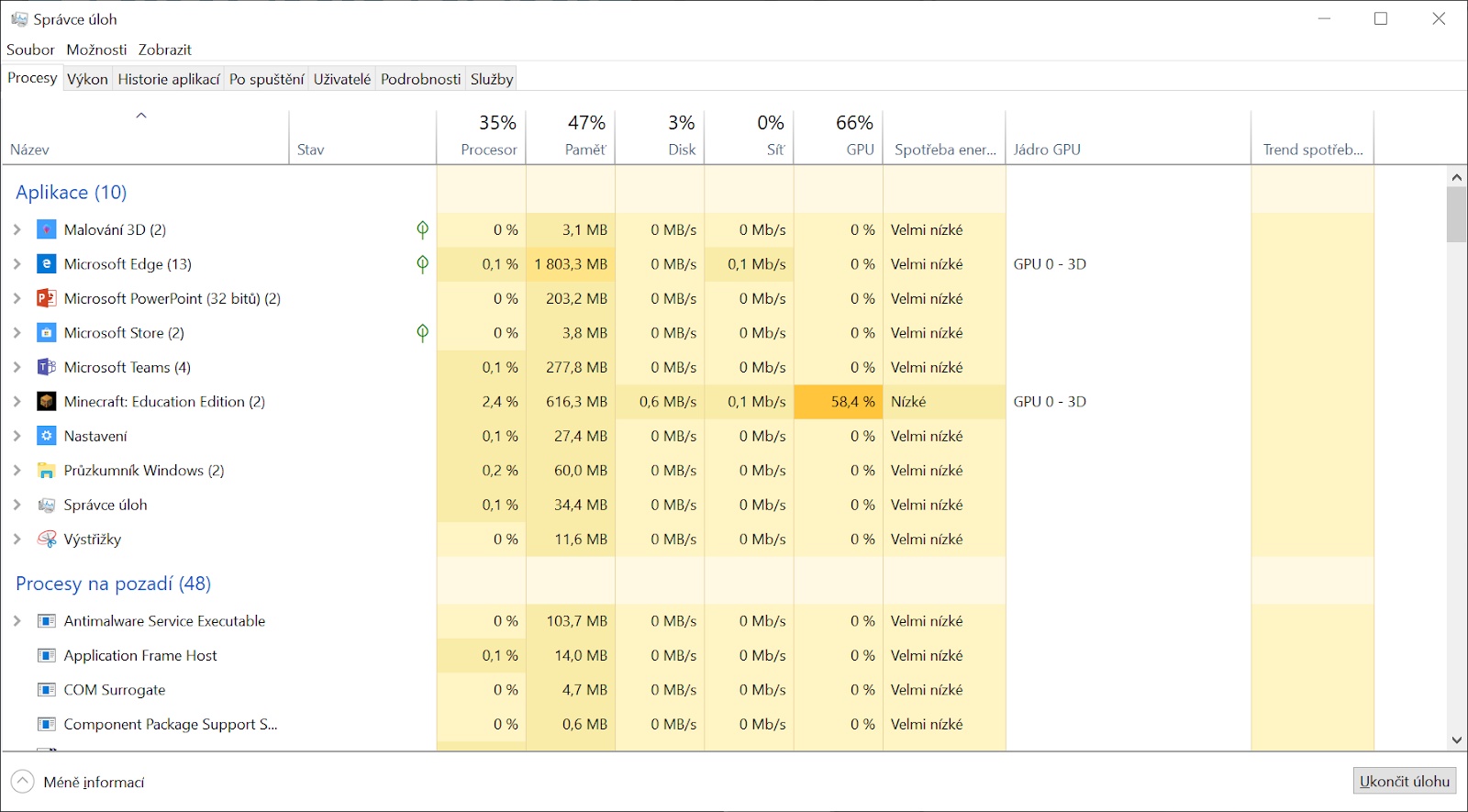Screen dimensions: 1468x812
Task: Sort by the Jádro GPU column header
Action: pos(1129,137)
